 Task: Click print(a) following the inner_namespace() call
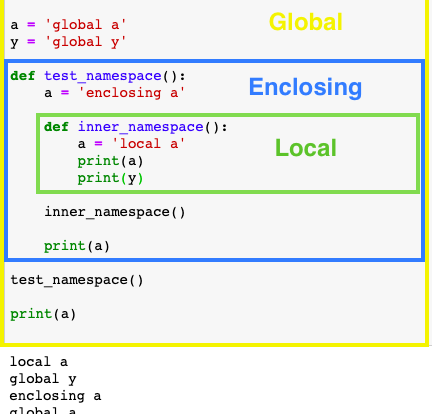click(x=77, y=246)
